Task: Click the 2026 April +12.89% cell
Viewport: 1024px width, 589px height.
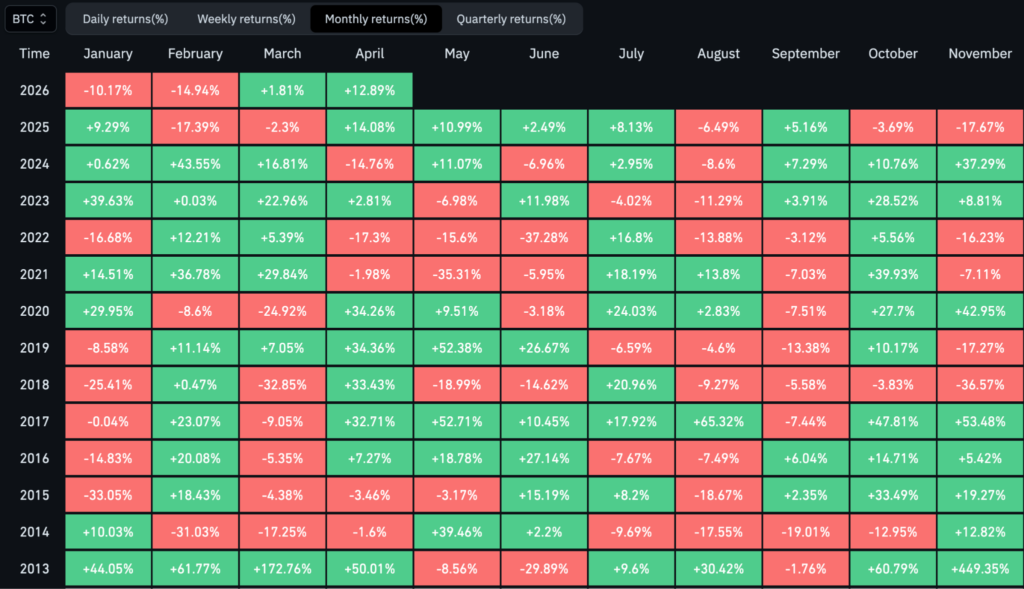Action: click(370, 90)
